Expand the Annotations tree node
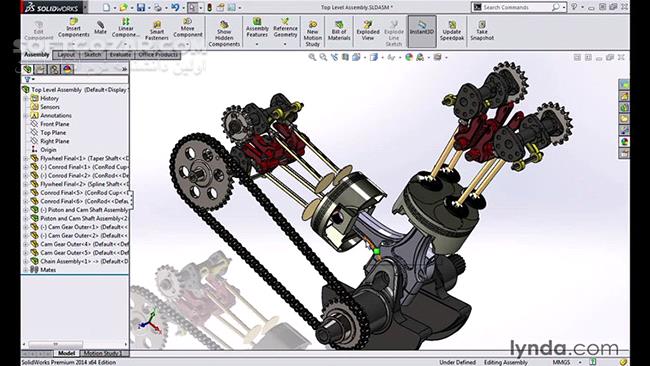 pyautogui.click(x=26, y=116)
